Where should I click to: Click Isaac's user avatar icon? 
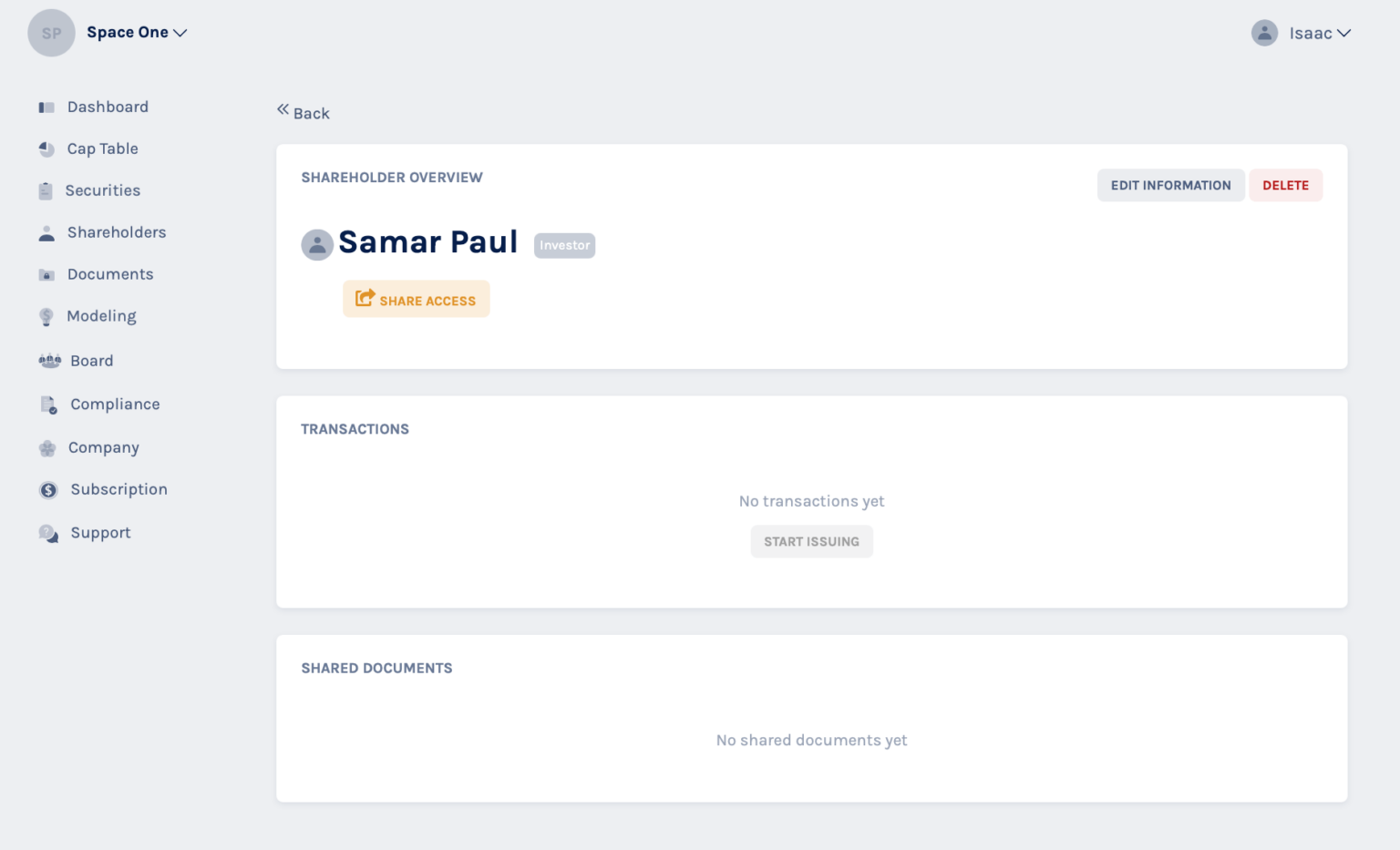[x=1264, y=33]
